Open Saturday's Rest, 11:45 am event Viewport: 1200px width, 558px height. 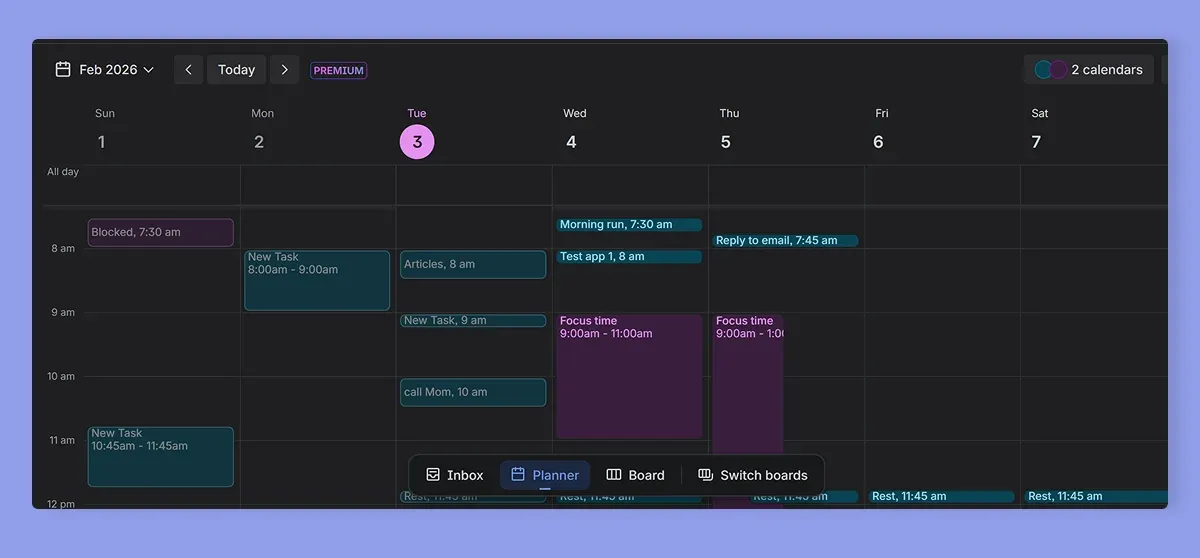(1096, 496)
